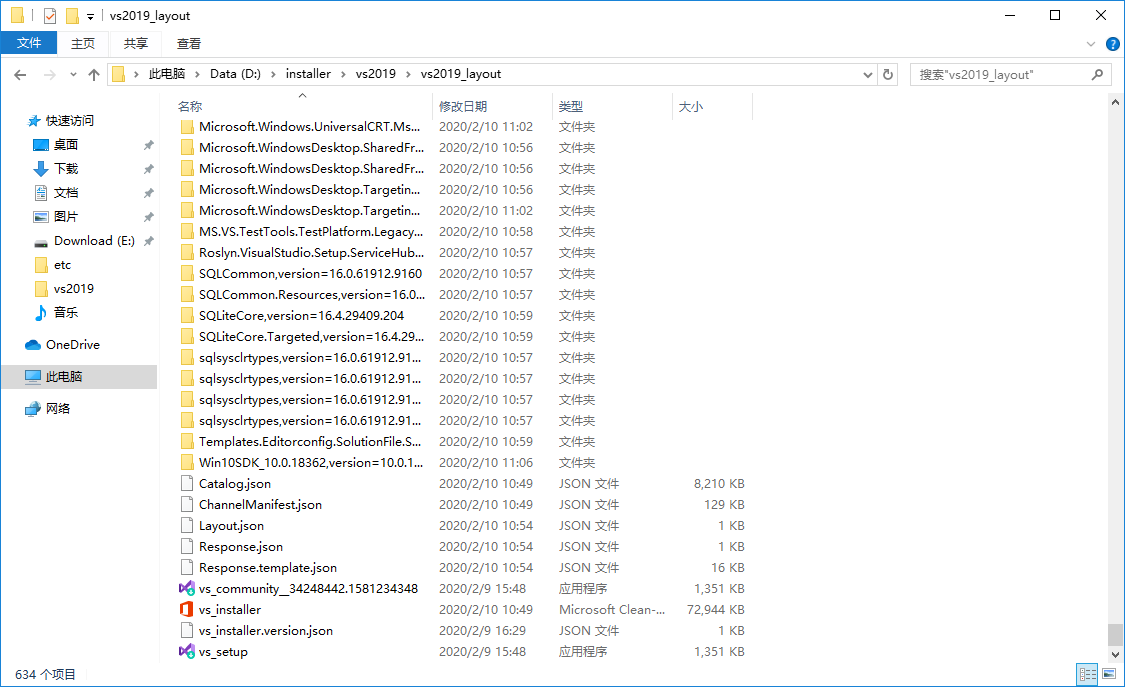The image size is (1125, 687).
Task: Open address bar history dropdown
Action: [x=867, y=74]
